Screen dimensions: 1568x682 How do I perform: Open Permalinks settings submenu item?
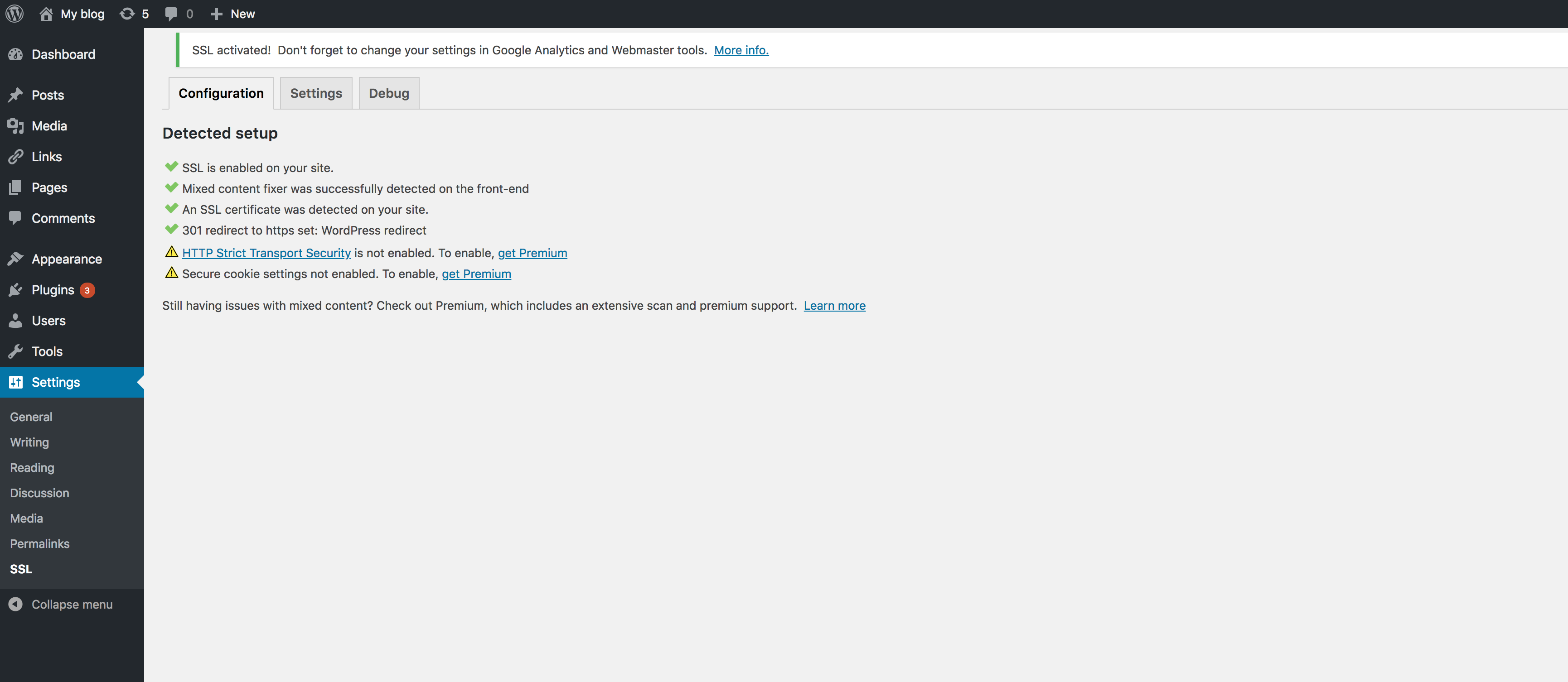39,544
